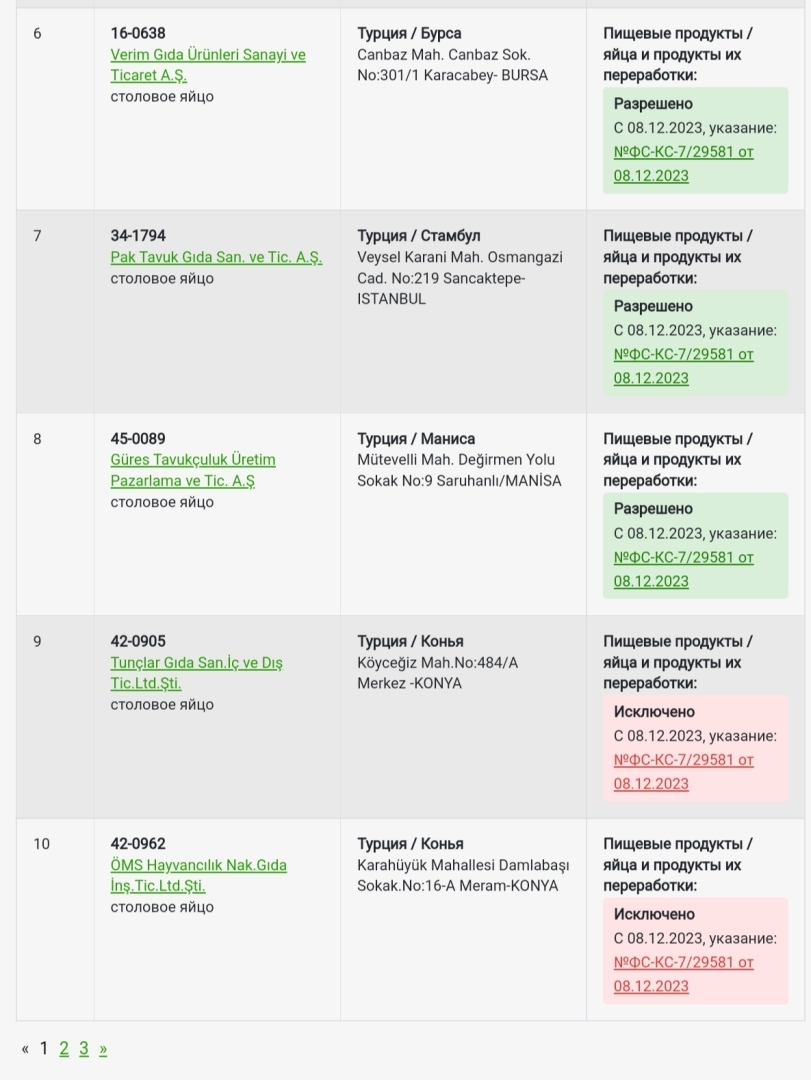Open Pak Tavuk Gıda San. company link
The image size is (811, 1080).
click(x=216, y=257)
